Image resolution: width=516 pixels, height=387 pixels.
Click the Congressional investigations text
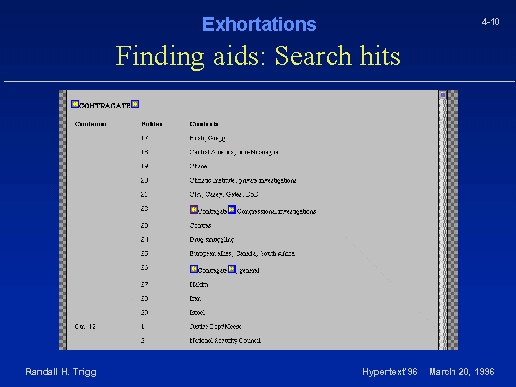tap(276, 211)
